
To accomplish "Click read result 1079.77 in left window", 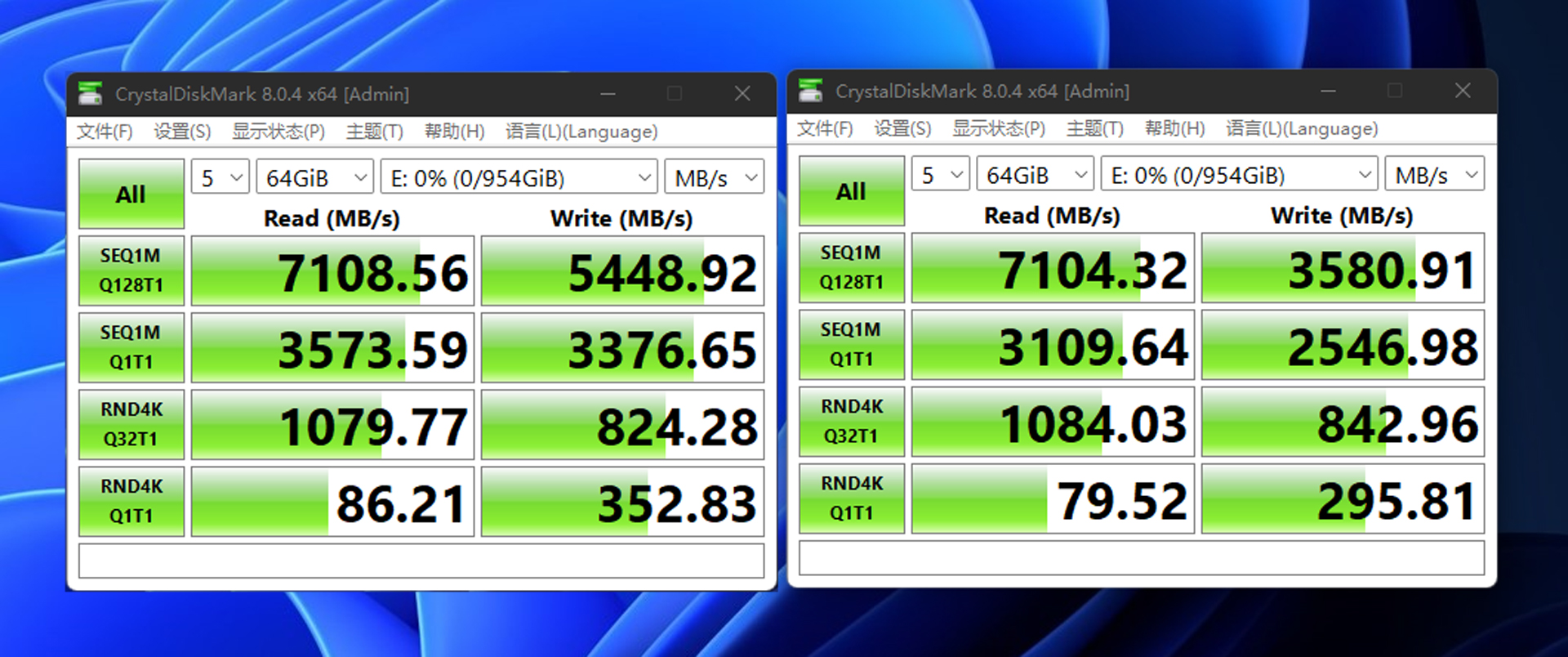I will click(333, 424).
